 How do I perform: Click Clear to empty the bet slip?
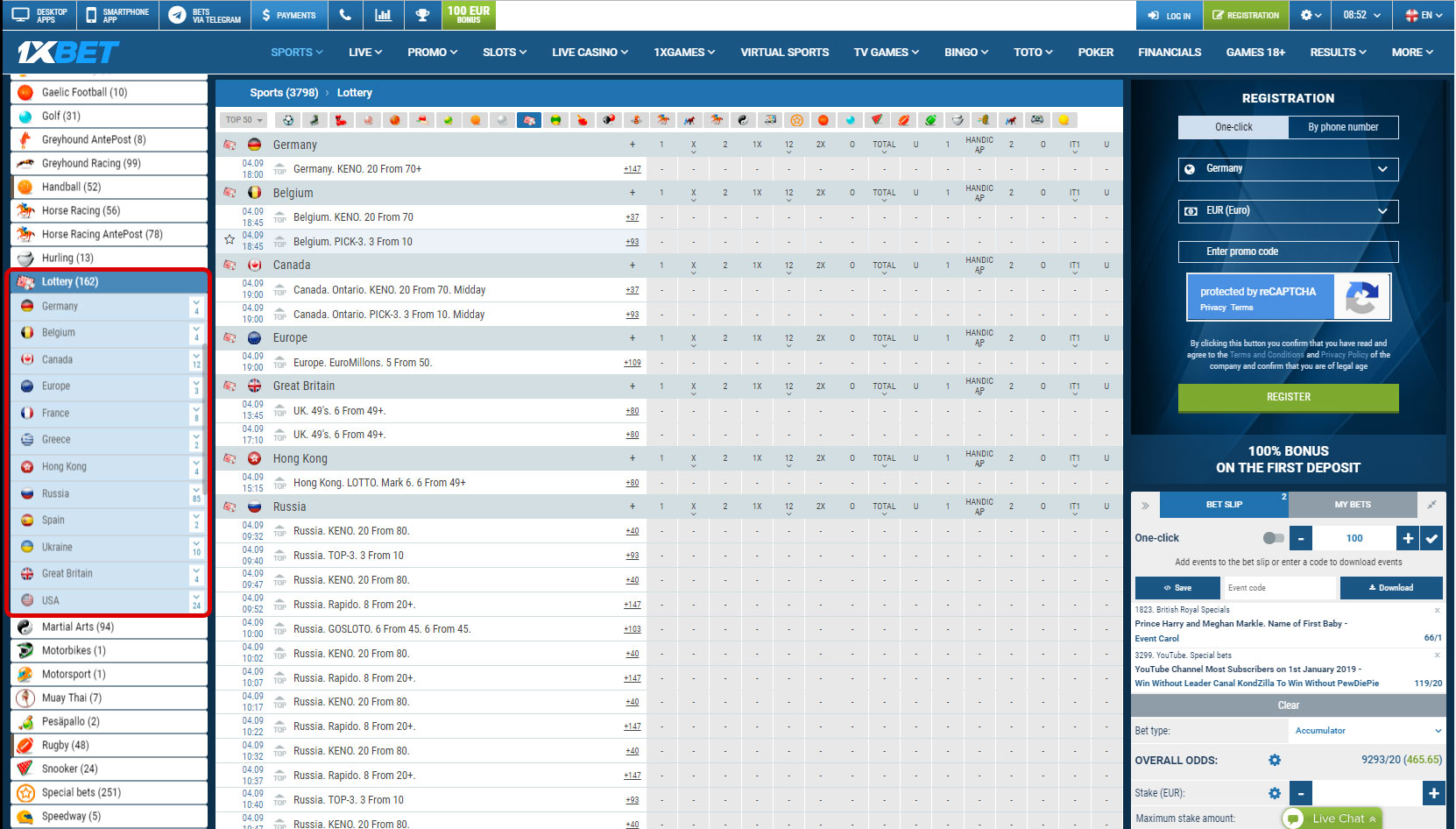[x=1288, y=705]
